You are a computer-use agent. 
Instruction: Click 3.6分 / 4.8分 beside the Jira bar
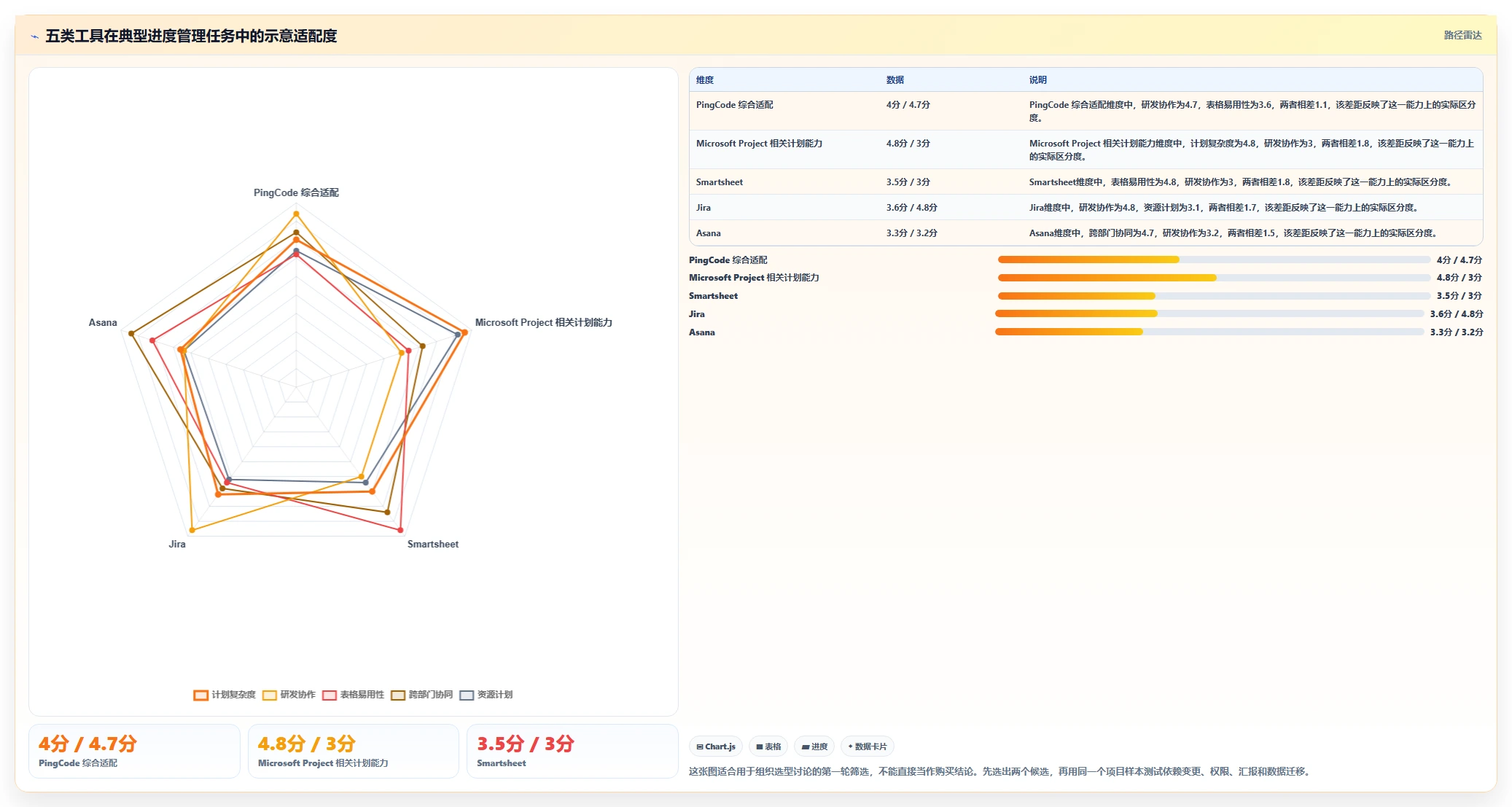click(1457, 314)
